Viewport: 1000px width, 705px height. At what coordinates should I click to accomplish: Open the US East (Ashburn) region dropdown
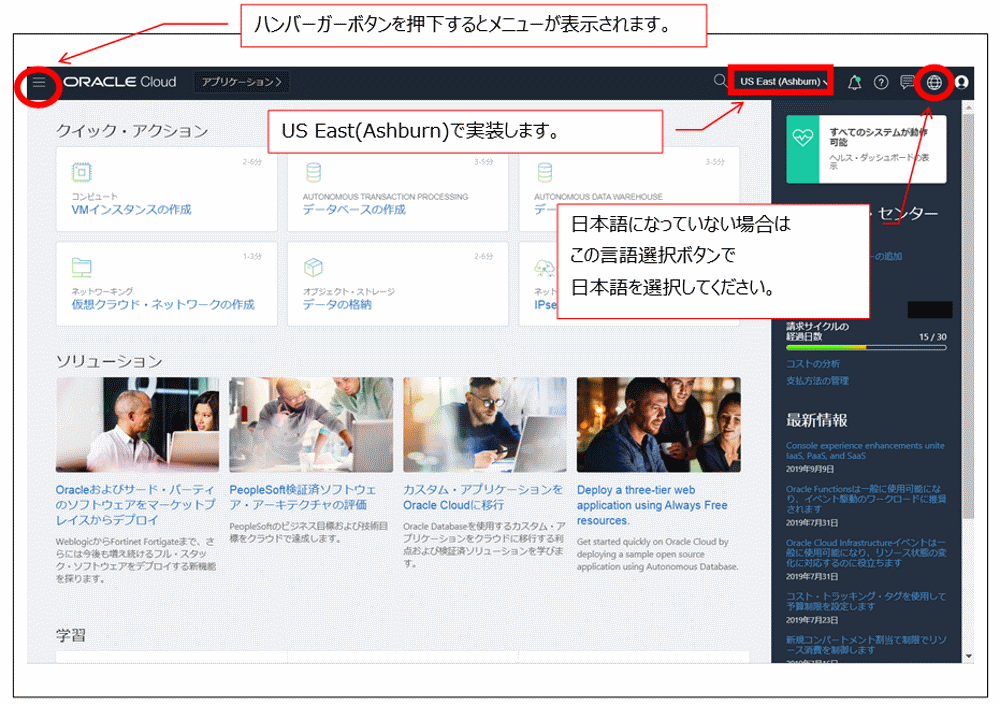pos(781,82)
